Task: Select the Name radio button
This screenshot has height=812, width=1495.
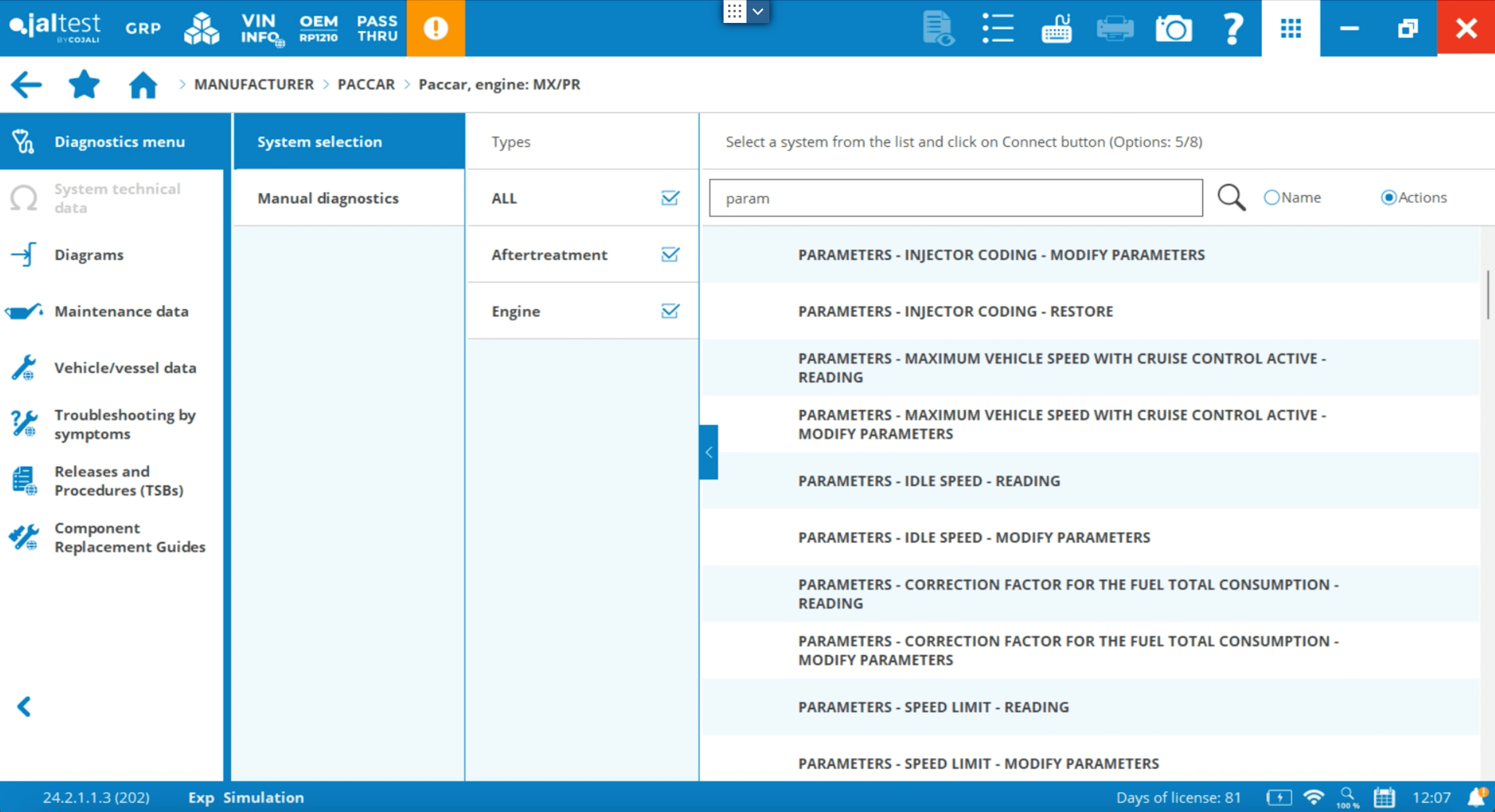Action: coord(1272,198)
